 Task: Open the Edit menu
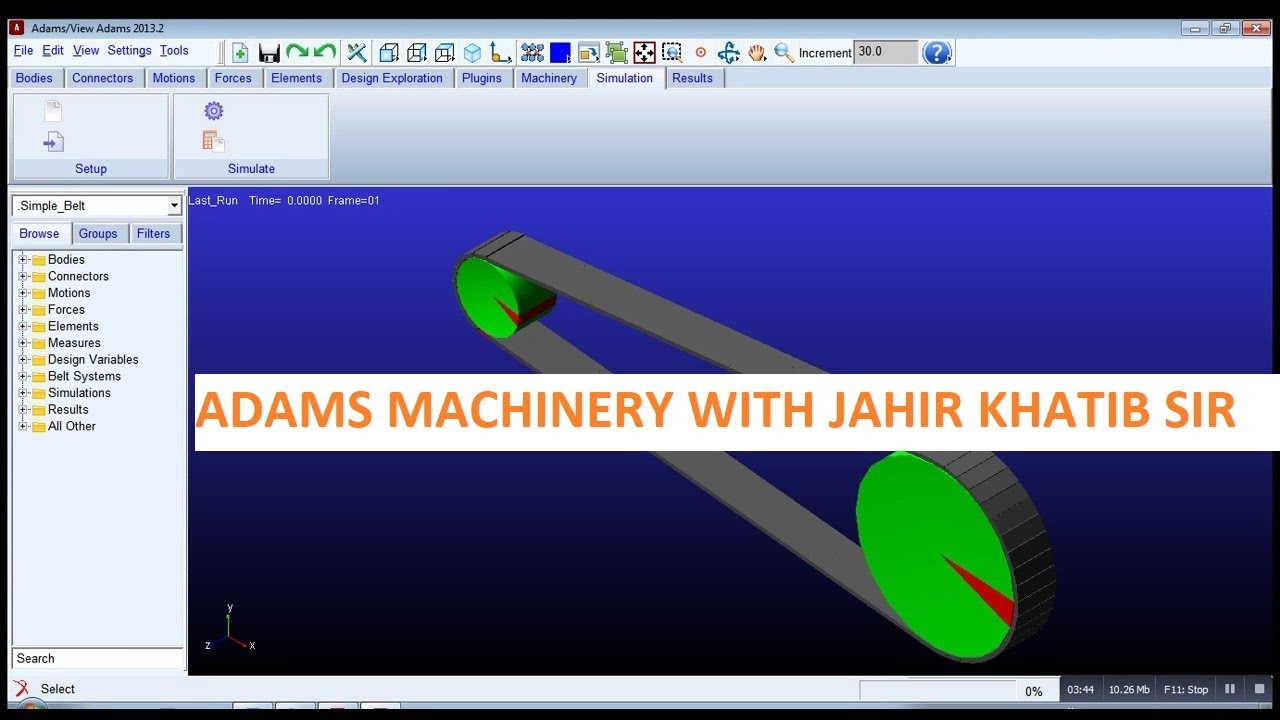tap(53, 50)
